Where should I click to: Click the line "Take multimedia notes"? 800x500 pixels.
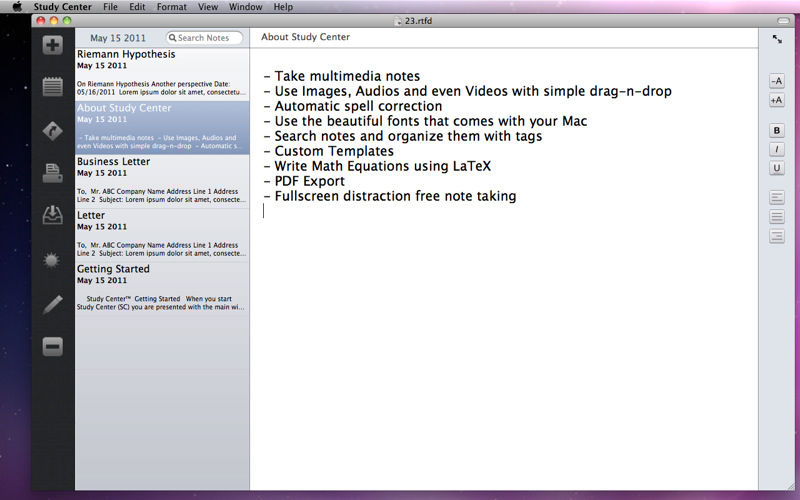point(342,76)
